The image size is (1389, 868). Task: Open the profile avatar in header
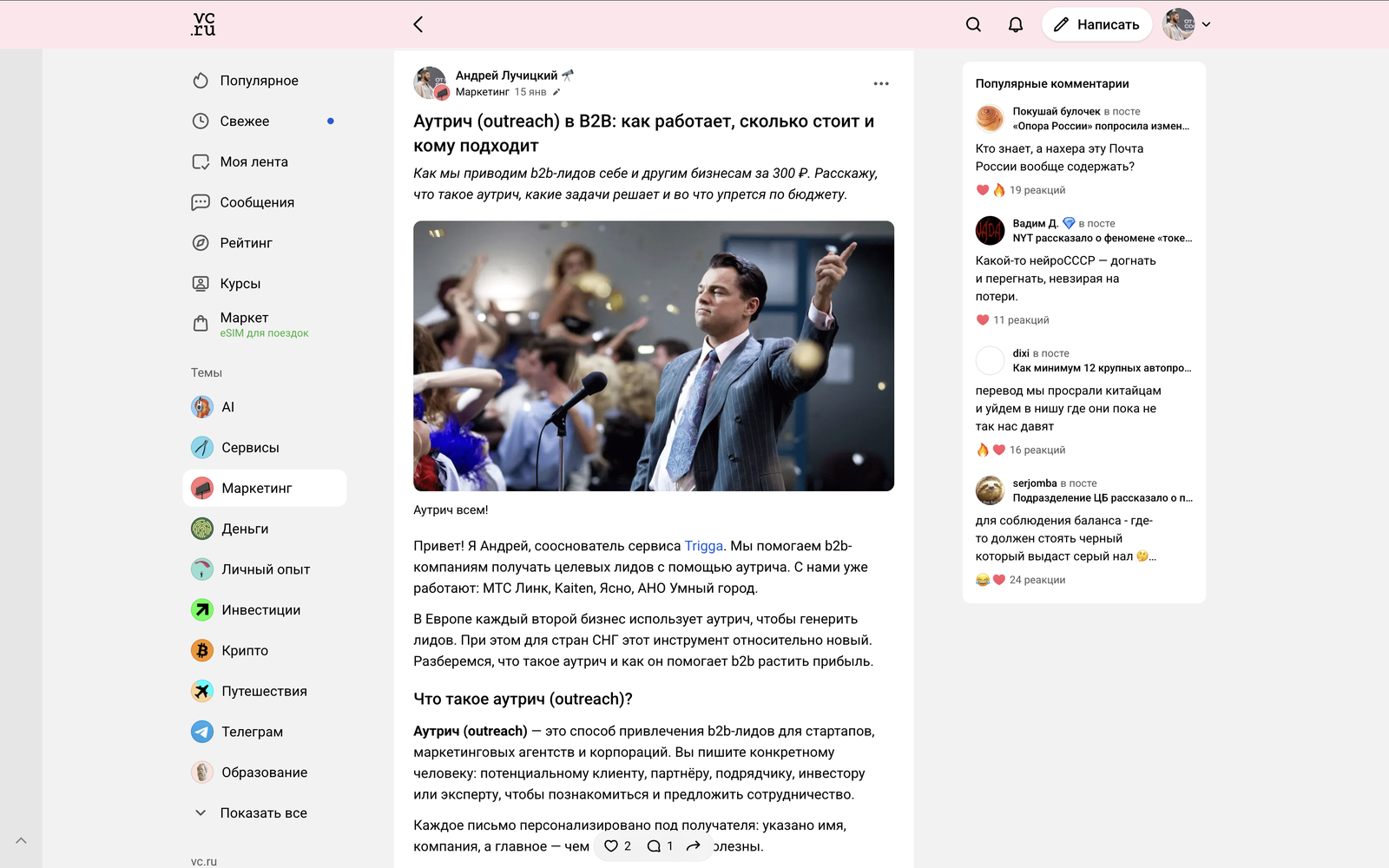(x=1179, y=24)
